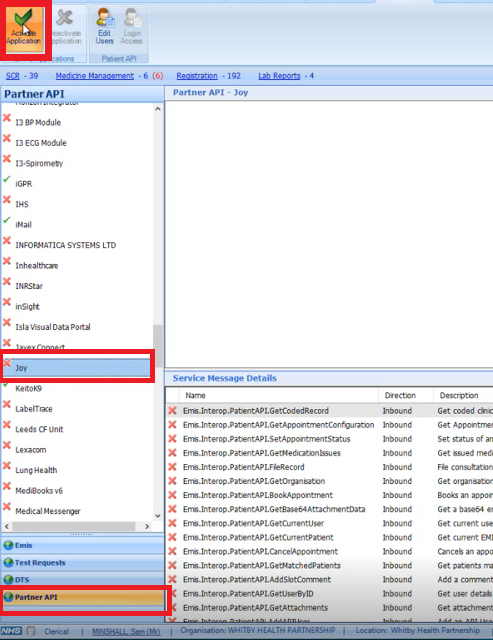Select the BookAppointment message row
The image size is (493, 640).
[x=330, y=495]
